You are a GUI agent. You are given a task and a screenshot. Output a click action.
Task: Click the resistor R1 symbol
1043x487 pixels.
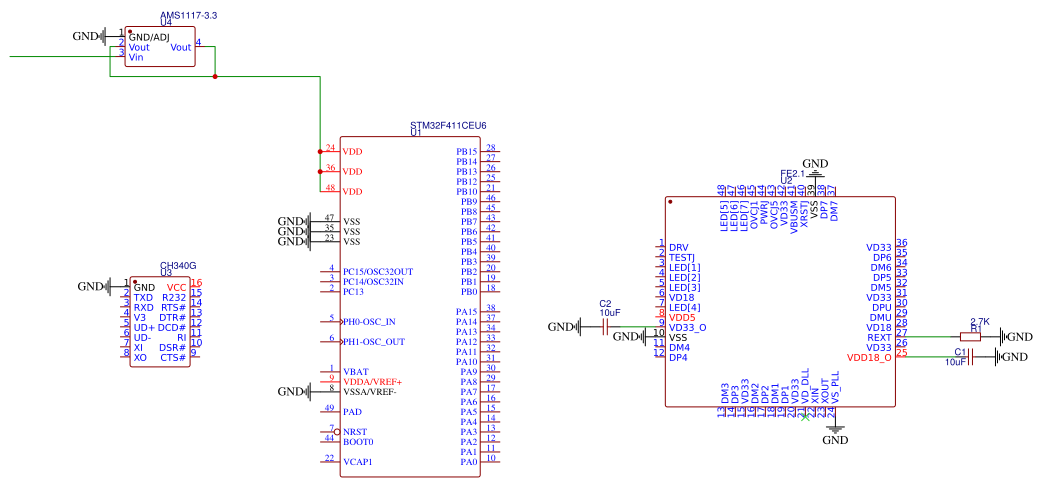(x=970, y=337)
